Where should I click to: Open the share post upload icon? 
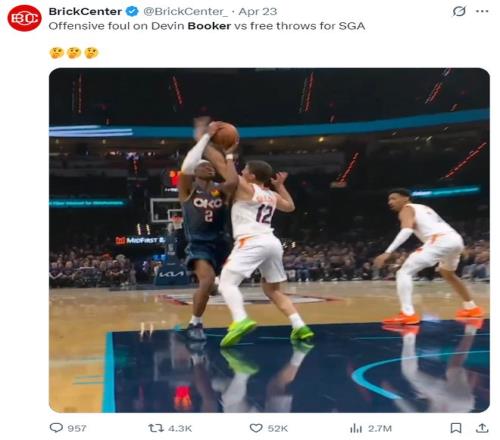[482, 428]
